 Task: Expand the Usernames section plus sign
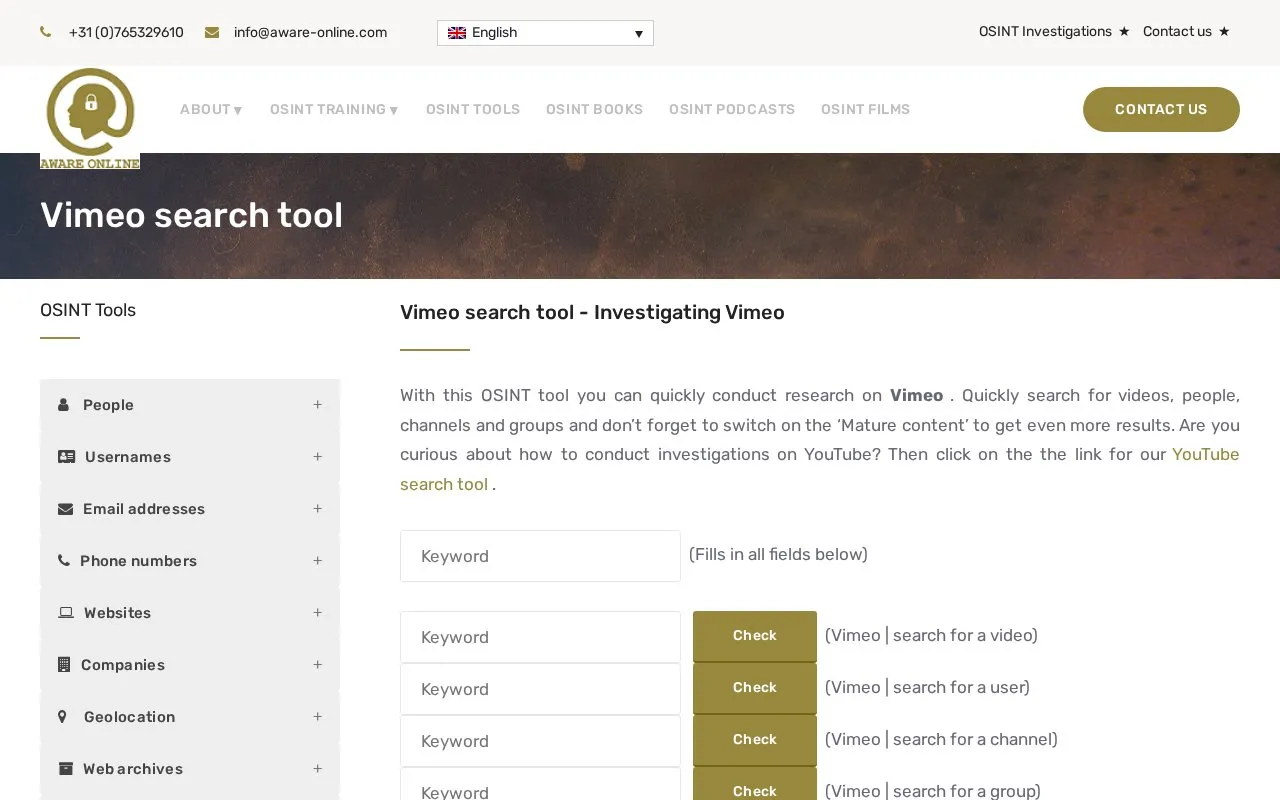[317, 457]
